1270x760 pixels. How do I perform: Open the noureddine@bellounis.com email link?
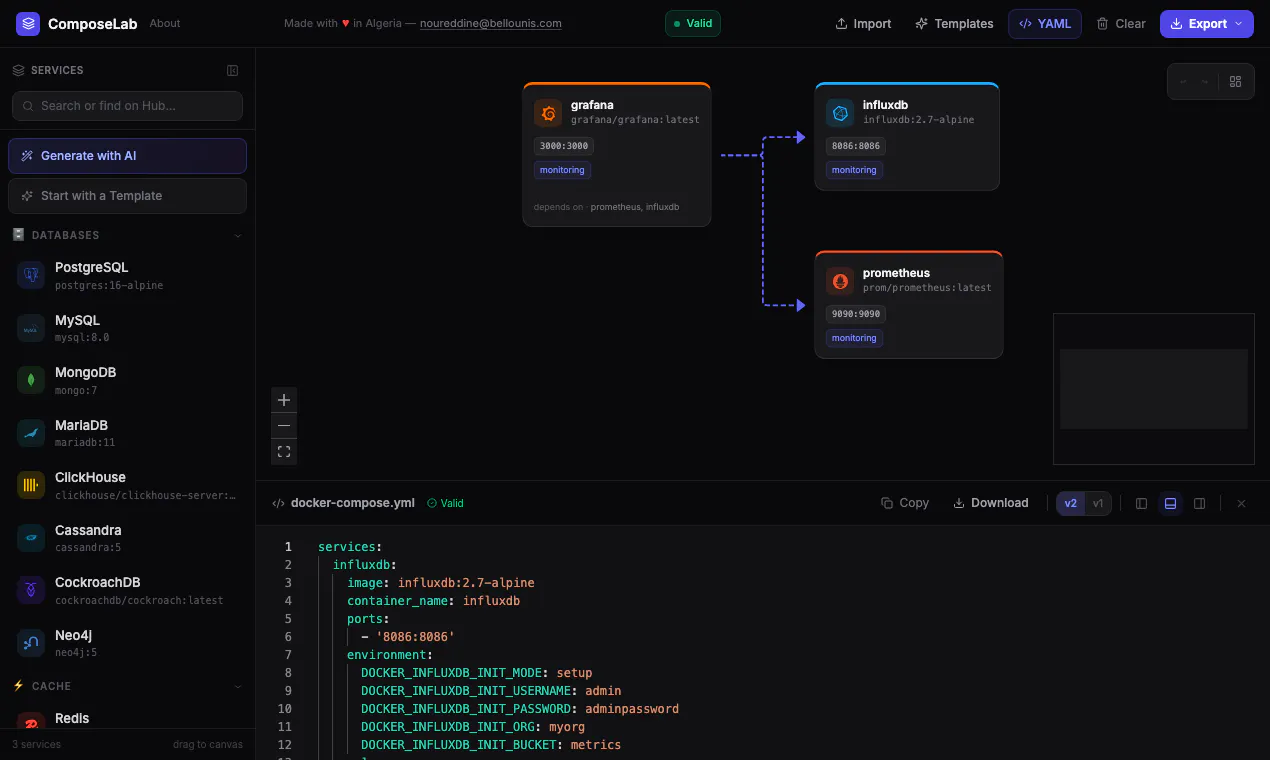[490, 23]
